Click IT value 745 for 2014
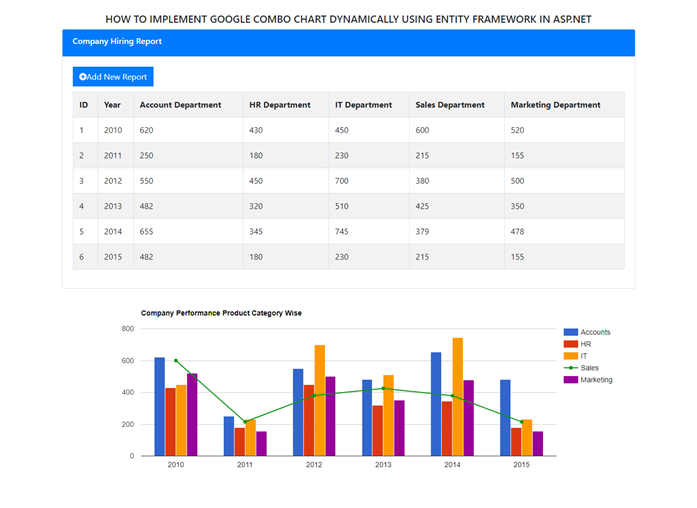The width and height of the screenshot is (697, 508). (x=341, y=232)
